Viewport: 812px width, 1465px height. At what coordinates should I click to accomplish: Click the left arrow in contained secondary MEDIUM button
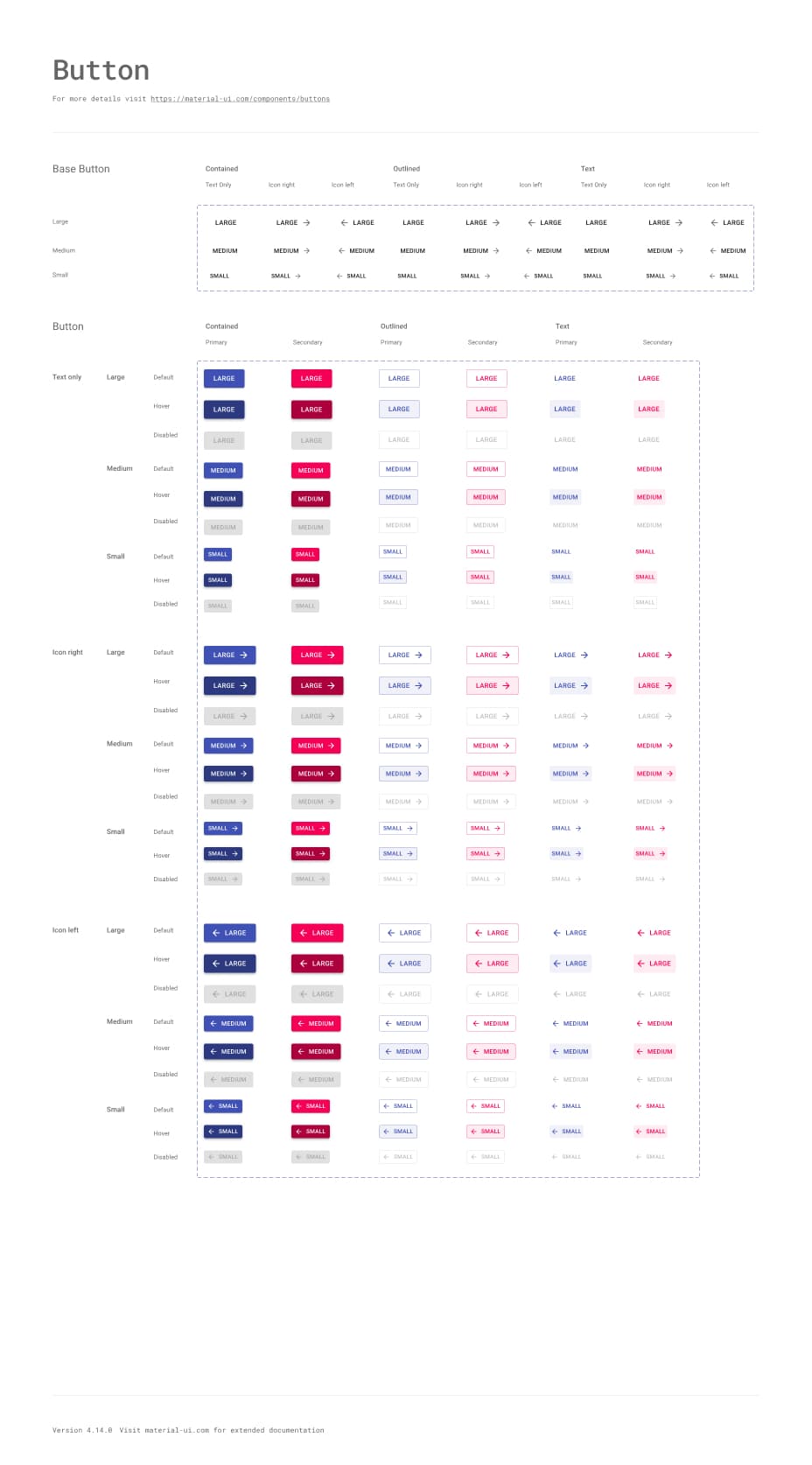303,1023
